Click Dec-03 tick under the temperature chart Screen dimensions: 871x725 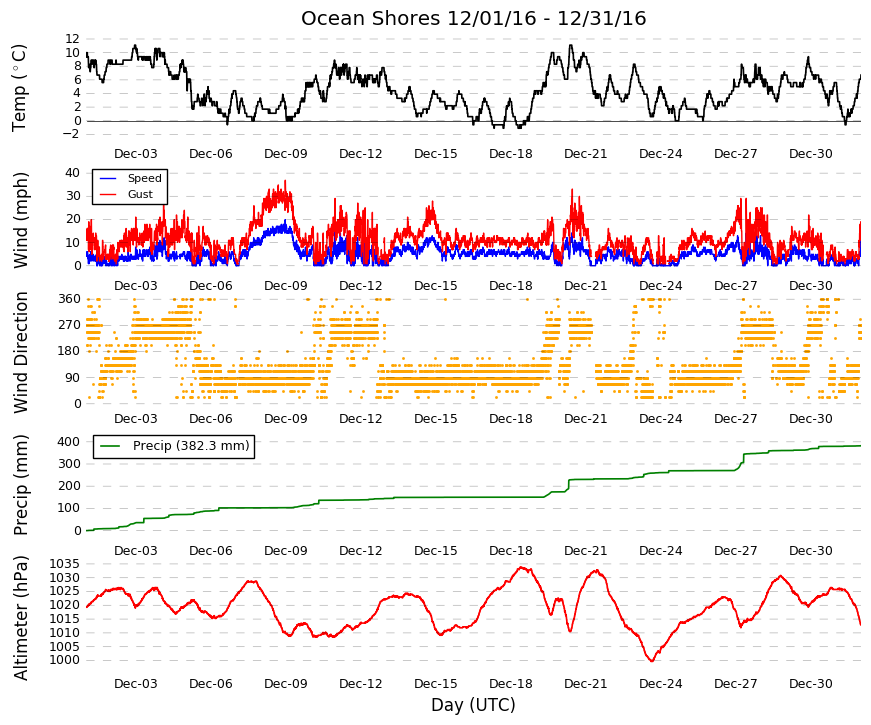[x=136, y=154]
